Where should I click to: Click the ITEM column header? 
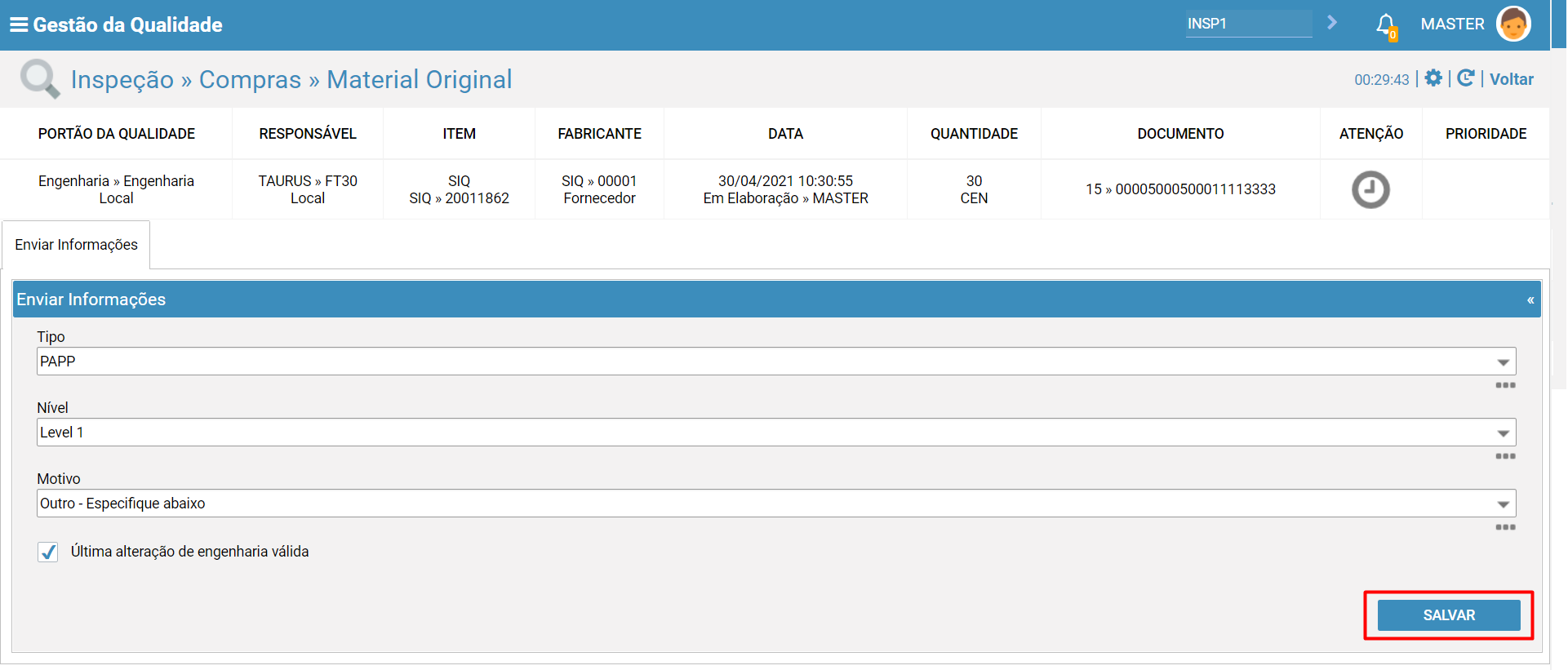point(460,134)
